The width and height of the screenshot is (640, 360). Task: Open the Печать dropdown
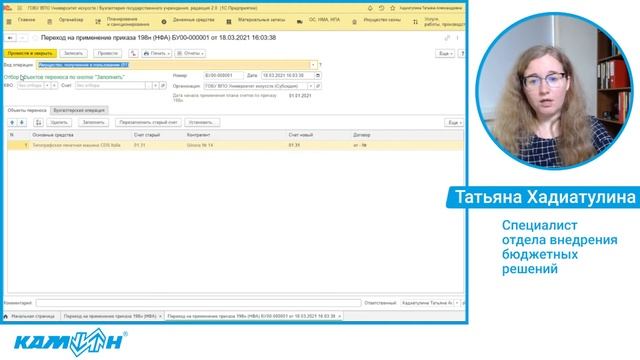click(x=157, y=53)
